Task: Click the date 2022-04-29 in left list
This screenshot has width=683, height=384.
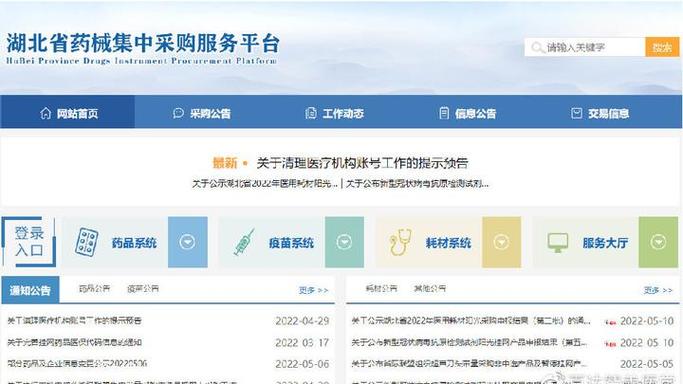Action: pyautogui.click(x=302, y=321)
